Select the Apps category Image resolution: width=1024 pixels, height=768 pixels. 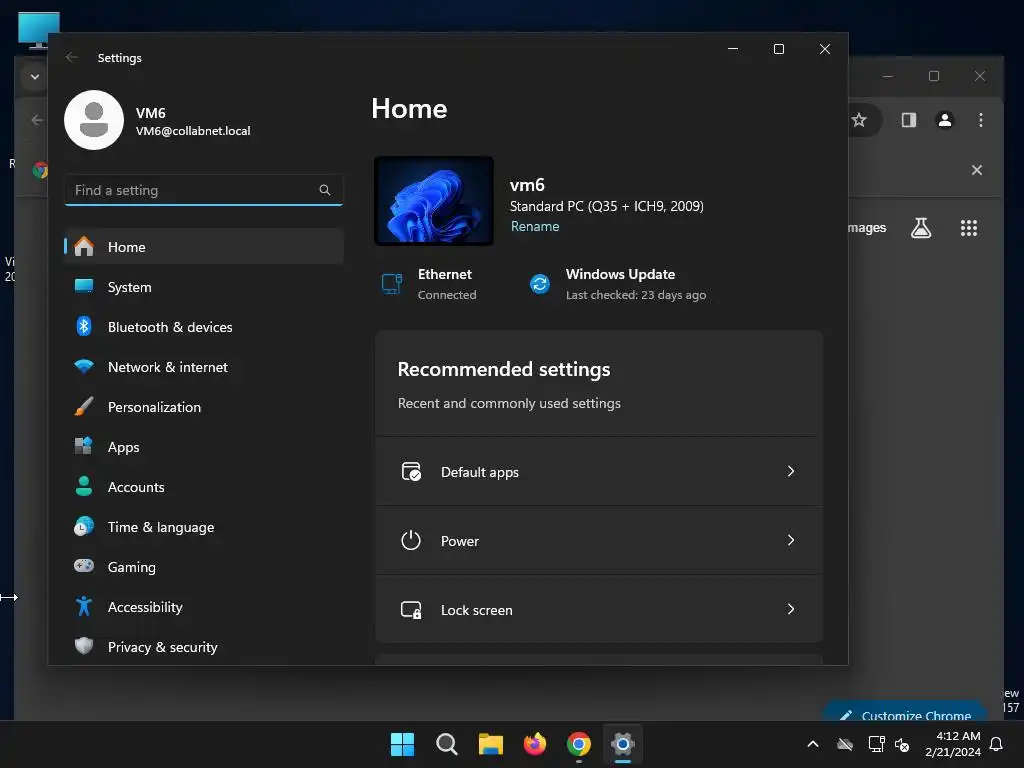click(x=204, y=447)
